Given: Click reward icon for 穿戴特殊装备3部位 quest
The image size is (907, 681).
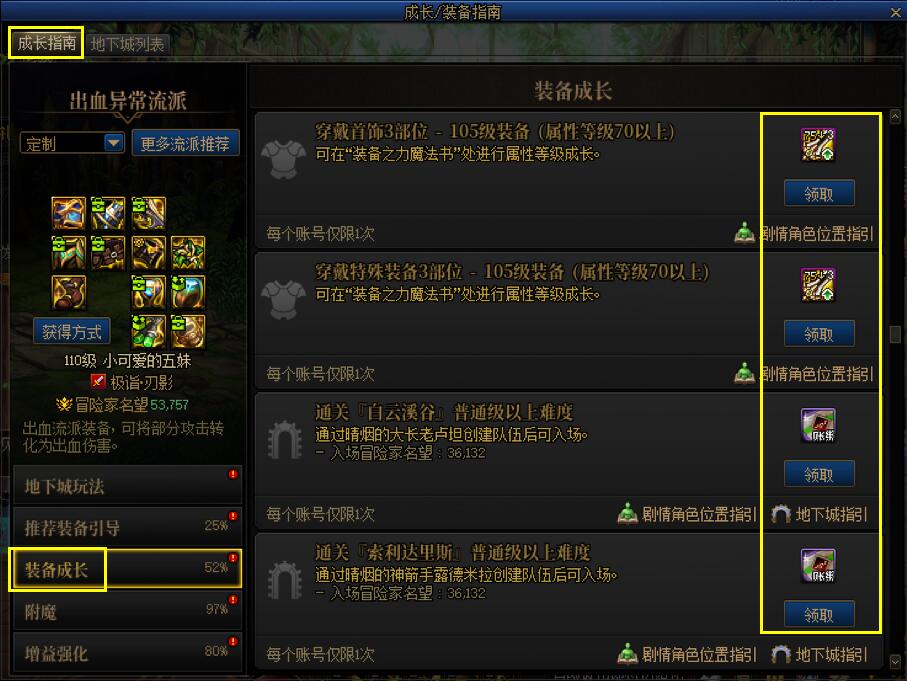Looking at the screenshot, I should pos(817,285).
